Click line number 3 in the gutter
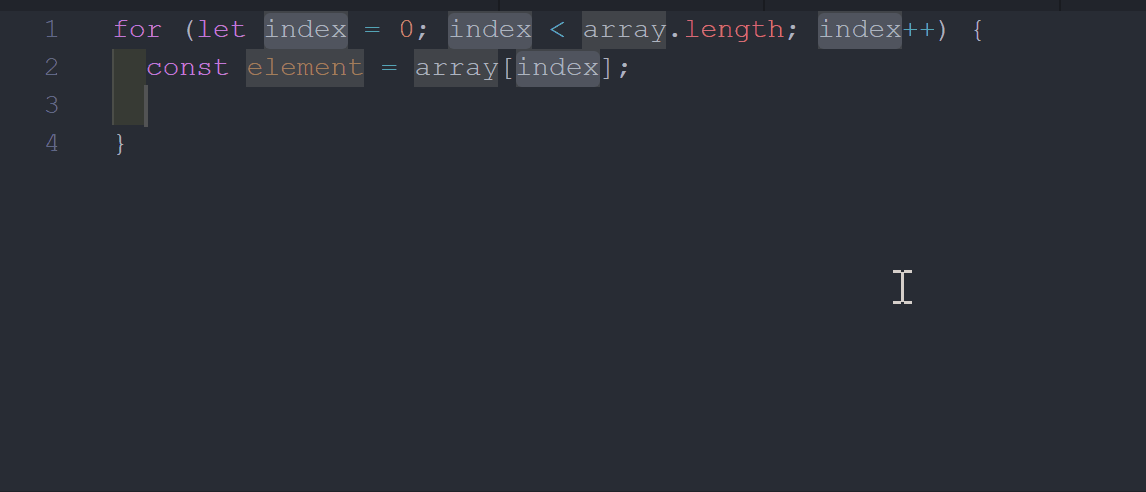 click(51, 106)
